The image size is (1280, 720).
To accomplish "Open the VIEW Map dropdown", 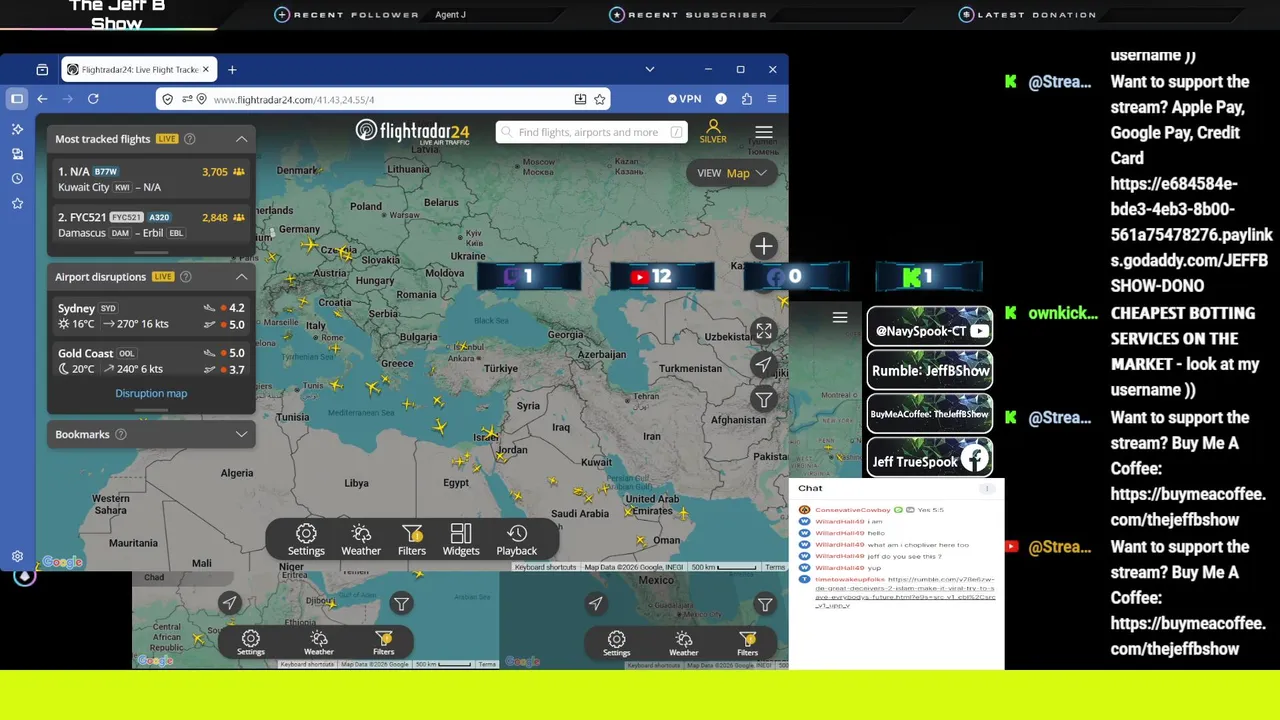I will (732, 173).
